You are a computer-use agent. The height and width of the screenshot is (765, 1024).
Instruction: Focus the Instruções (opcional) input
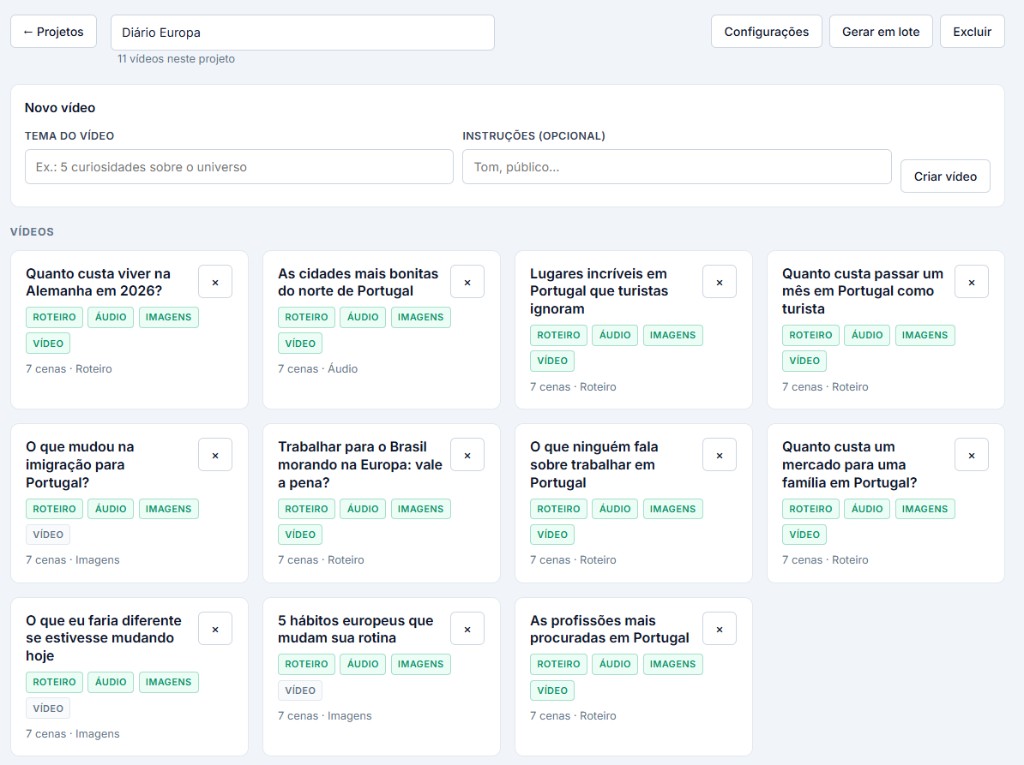pos(677,167)
